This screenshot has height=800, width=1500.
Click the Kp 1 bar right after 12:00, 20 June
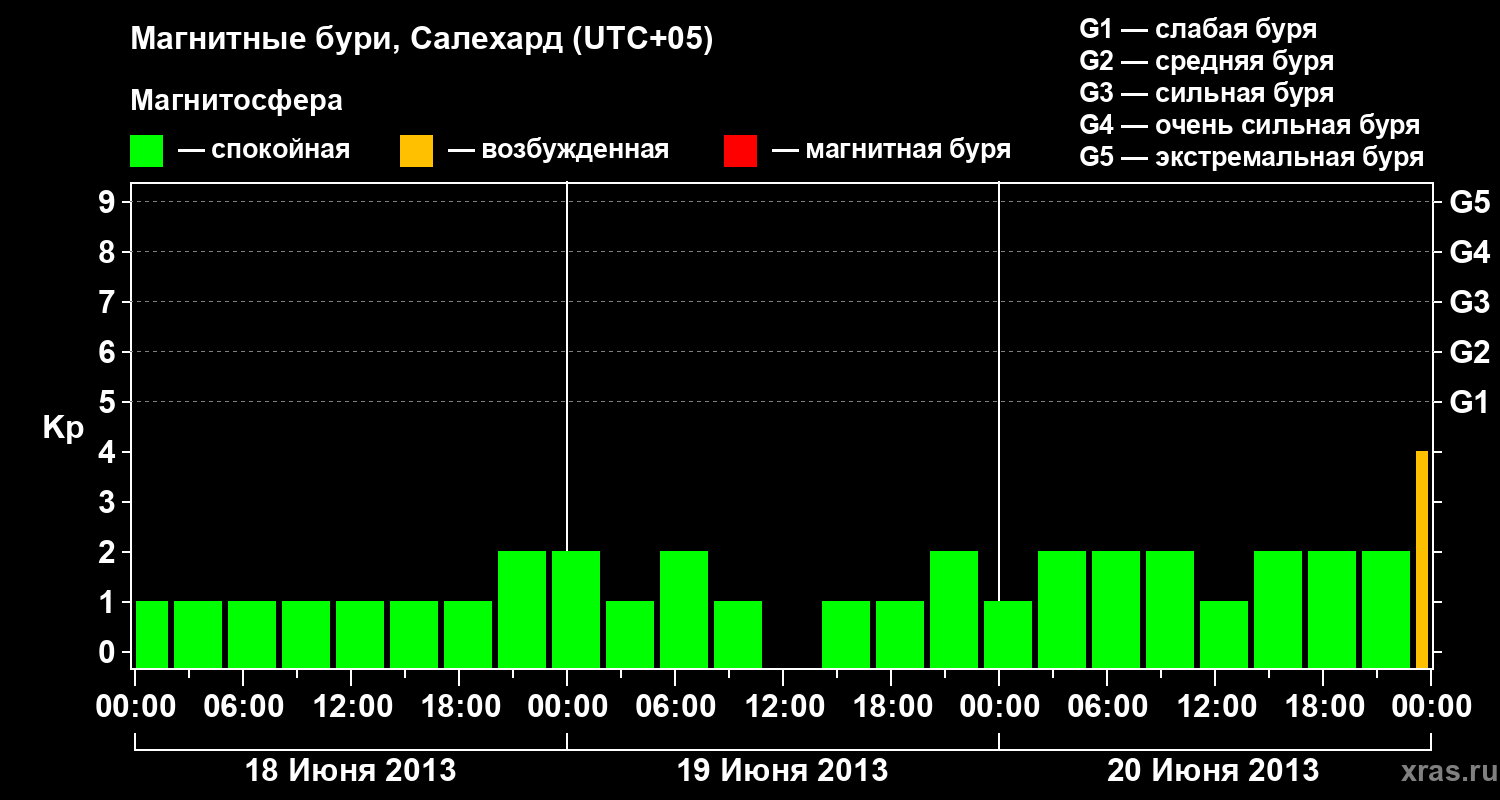tap(1224, 635)
